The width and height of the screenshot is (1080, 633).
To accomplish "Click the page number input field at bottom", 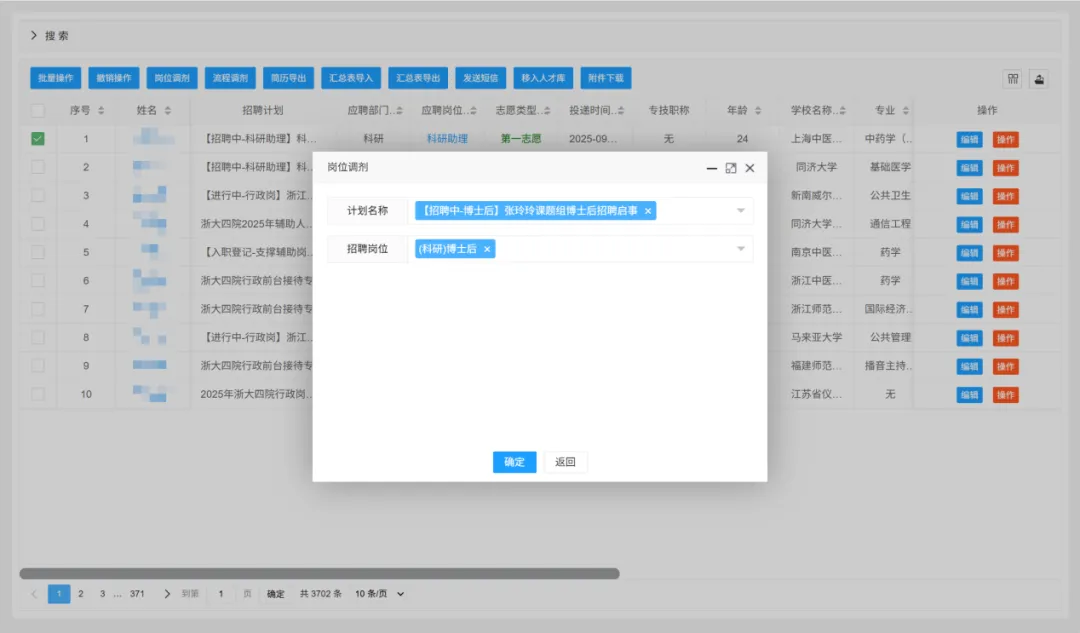I will click(221, 593).
